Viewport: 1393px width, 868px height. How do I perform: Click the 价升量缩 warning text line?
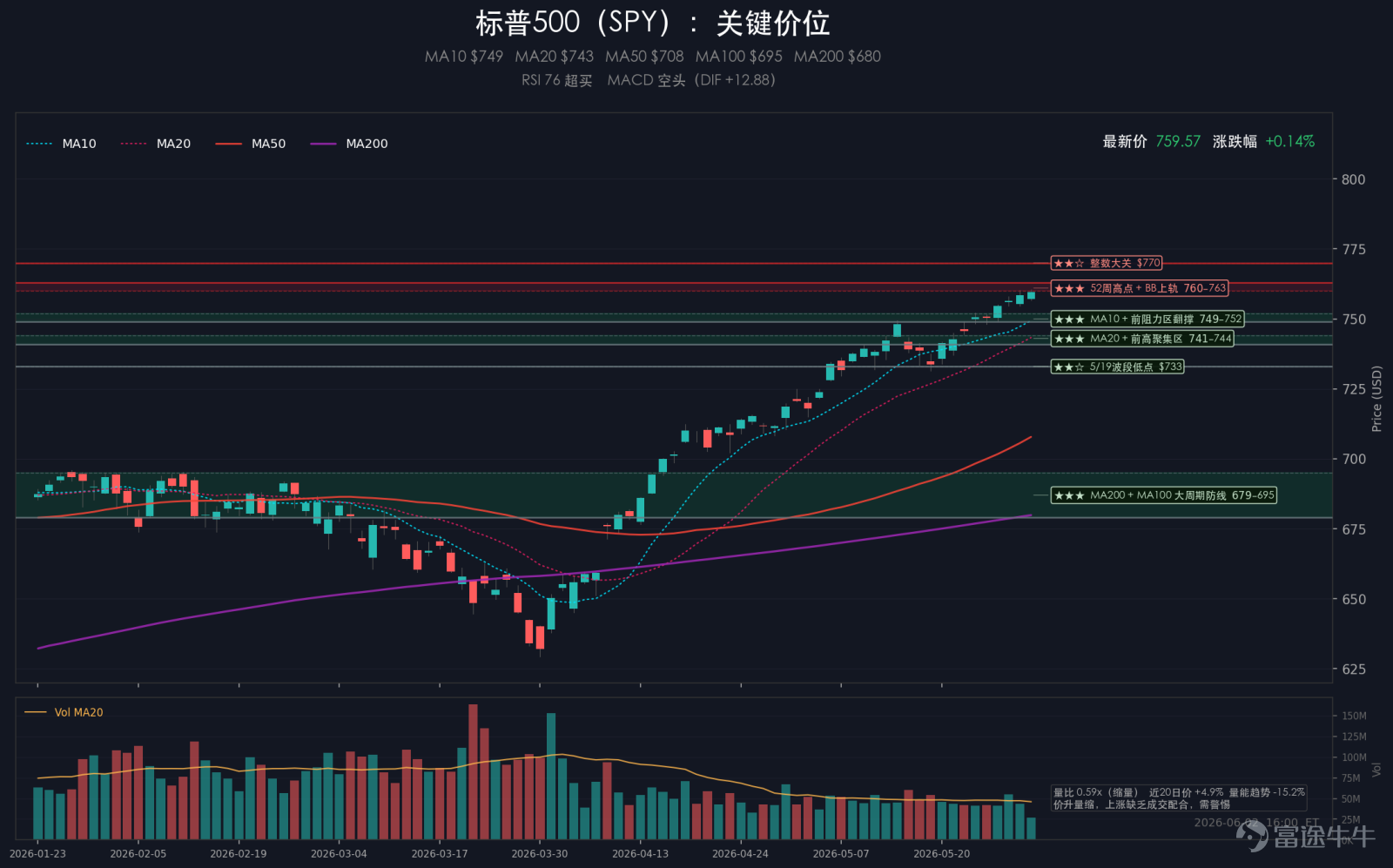click(1141, 804)
